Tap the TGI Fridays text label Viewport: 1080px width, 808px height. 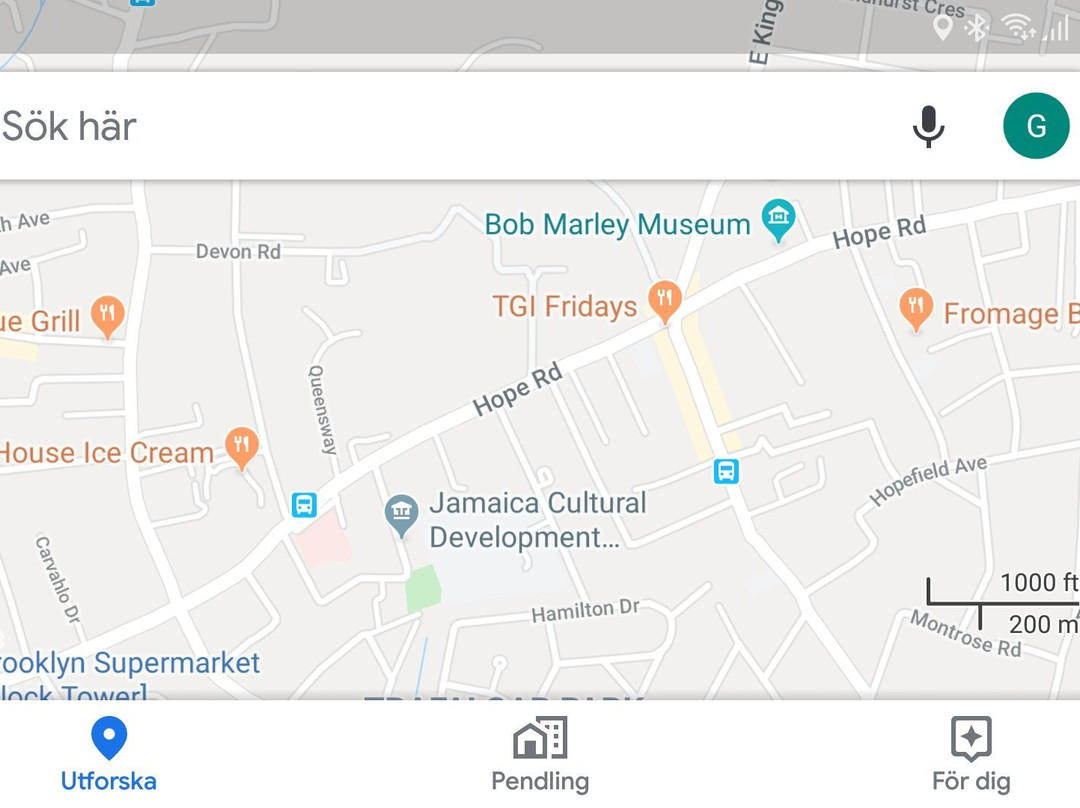click(x=565, y=307)
